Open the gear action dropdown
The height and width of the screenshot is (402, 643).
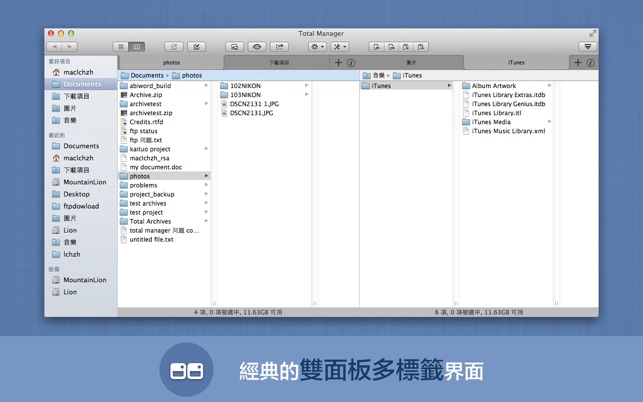click(x=317, y=47)
